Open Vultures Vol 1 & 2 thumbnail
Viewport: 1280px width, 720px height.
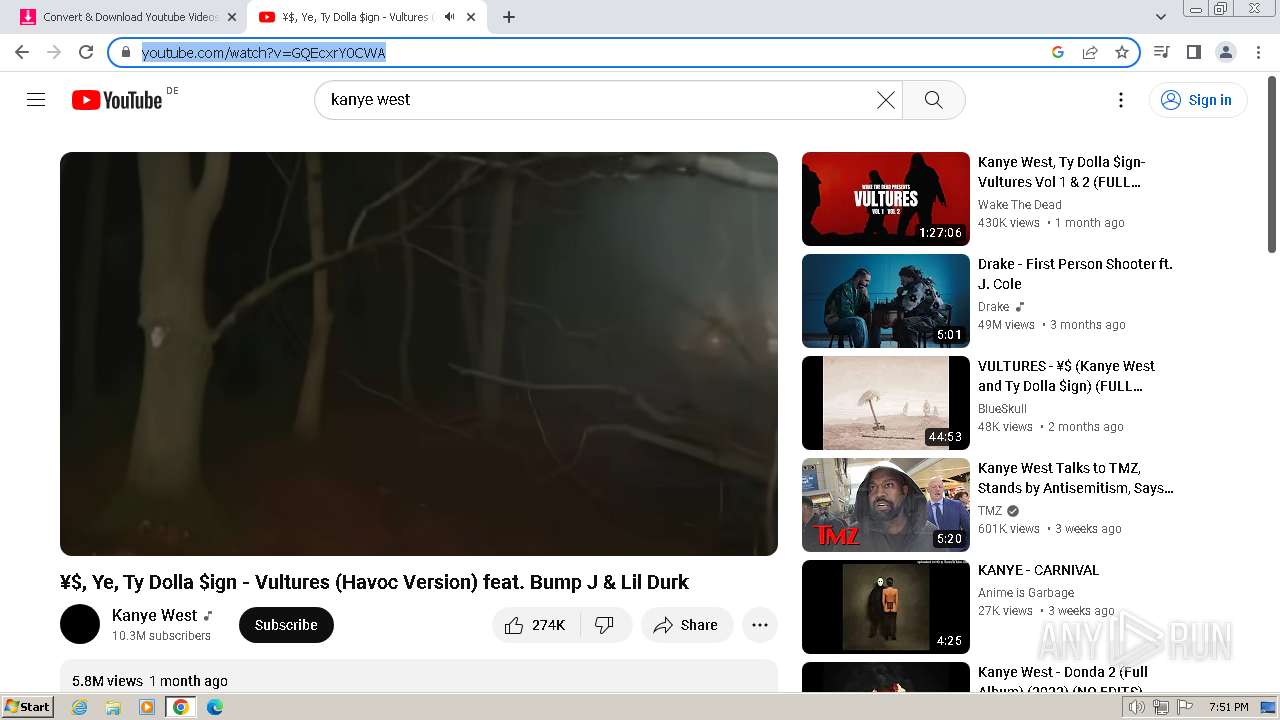[x=886, y=199]
